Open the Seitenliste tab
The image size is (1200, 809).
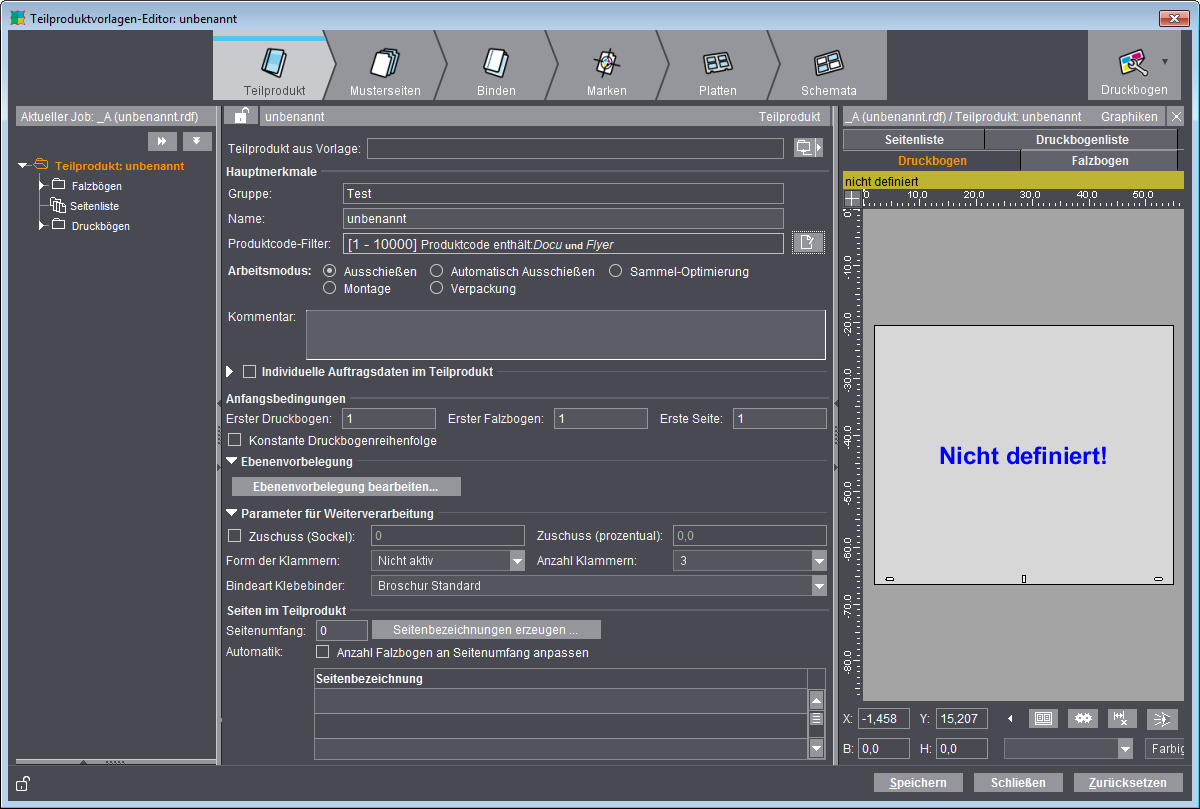[x=913, y=140]
